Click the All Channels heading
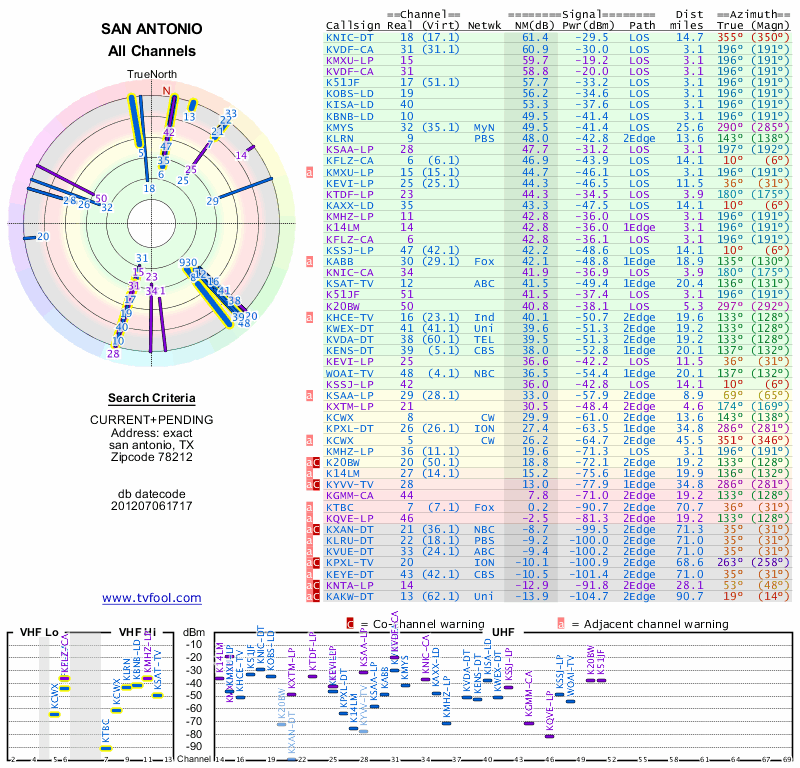 pos(152,51)
